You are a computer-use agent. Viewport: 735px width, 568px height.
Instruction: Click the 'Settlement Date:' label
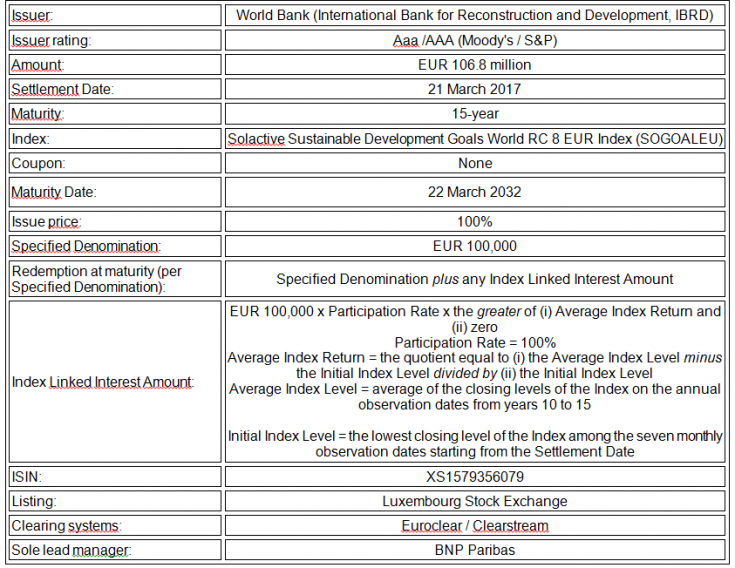(62, 89)
